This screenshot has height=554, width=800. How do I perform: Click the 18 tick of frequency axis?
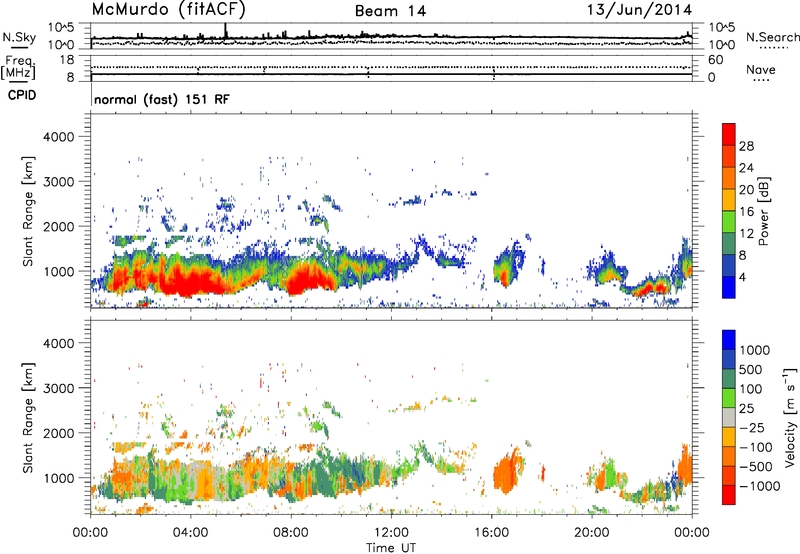pos(67,60)
